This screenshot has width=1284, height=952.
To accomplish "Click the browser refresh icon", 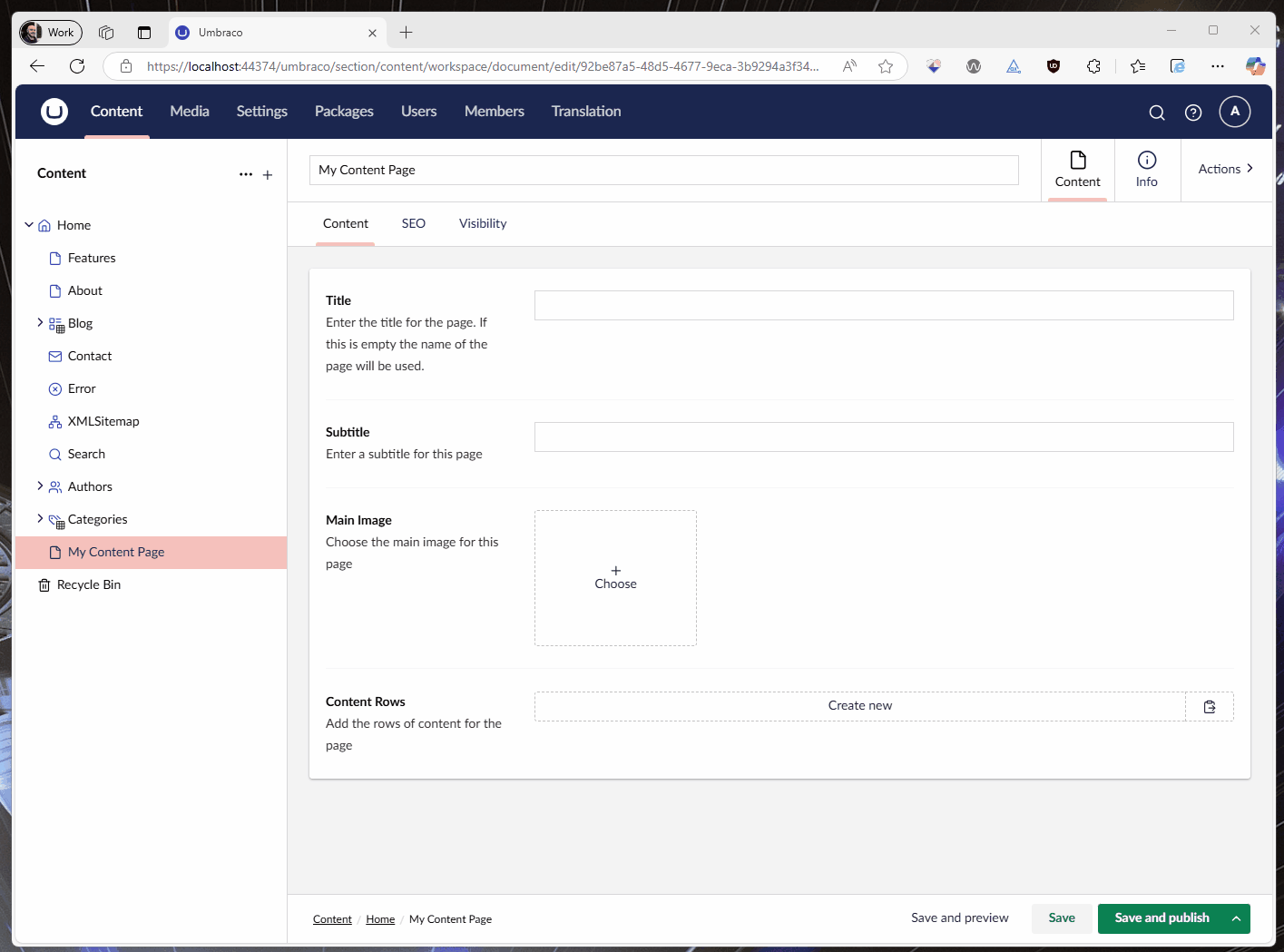I will [x=77, y=65].
